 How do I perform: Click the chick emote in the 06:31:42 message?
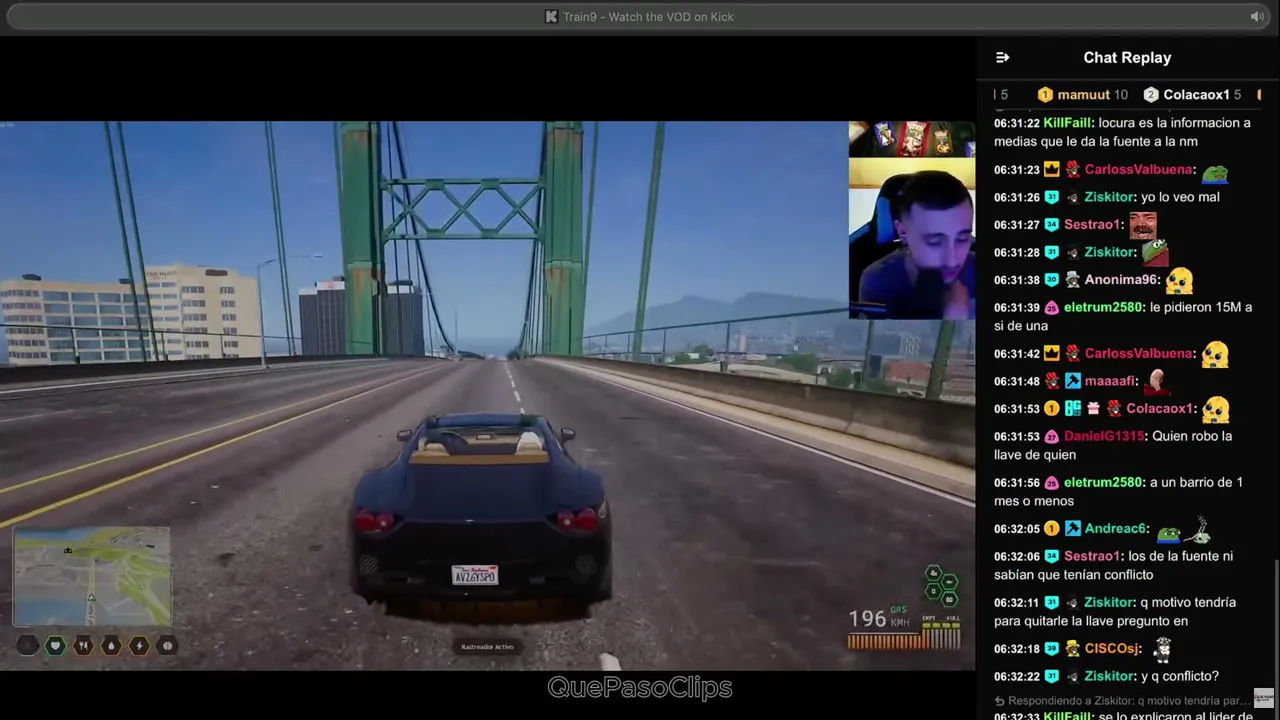point(1215,354)
